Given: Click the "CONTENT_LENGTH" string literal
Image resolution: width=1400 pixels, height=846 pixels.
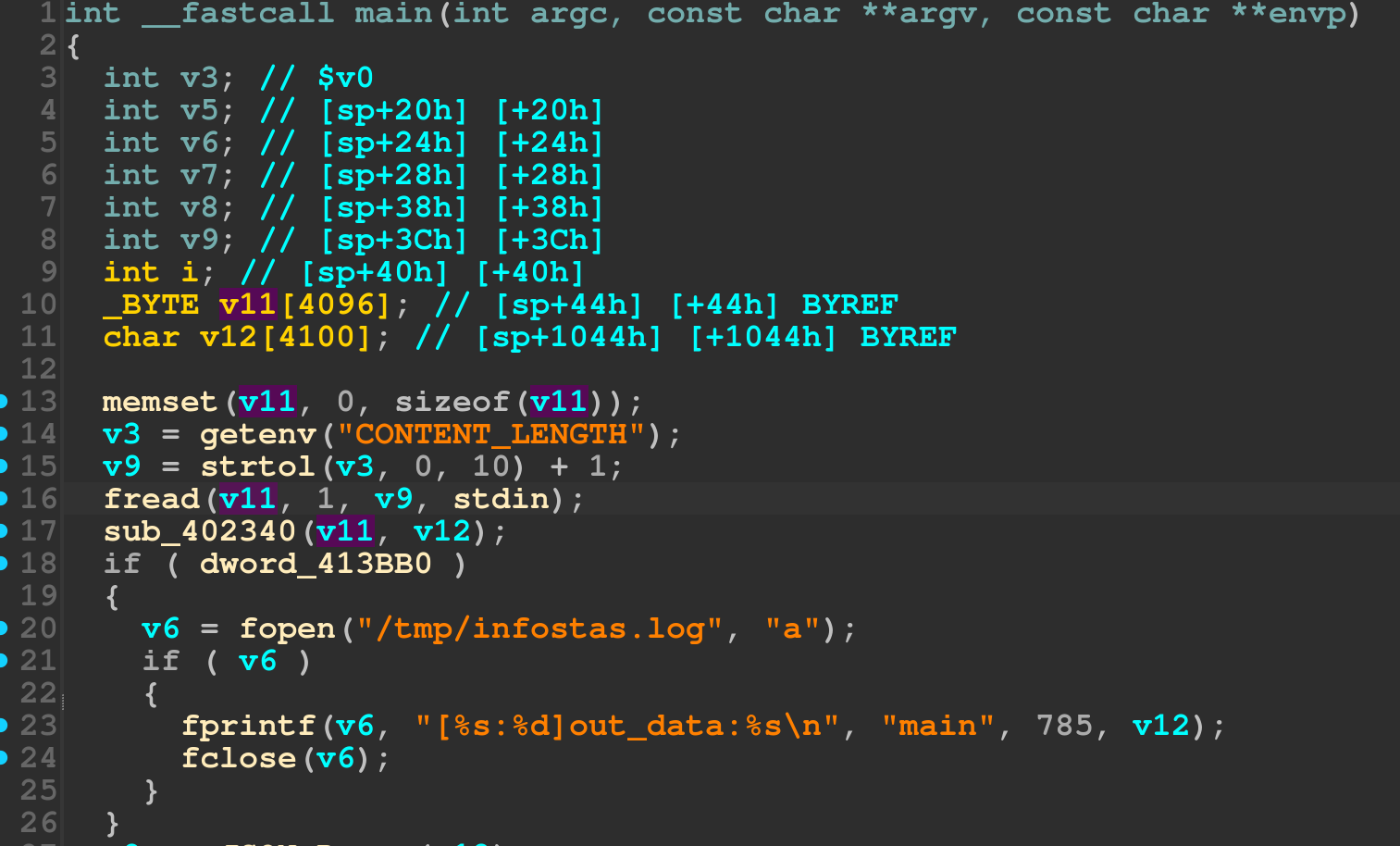Looking at the screenshot, I should (x=490, y=434).
